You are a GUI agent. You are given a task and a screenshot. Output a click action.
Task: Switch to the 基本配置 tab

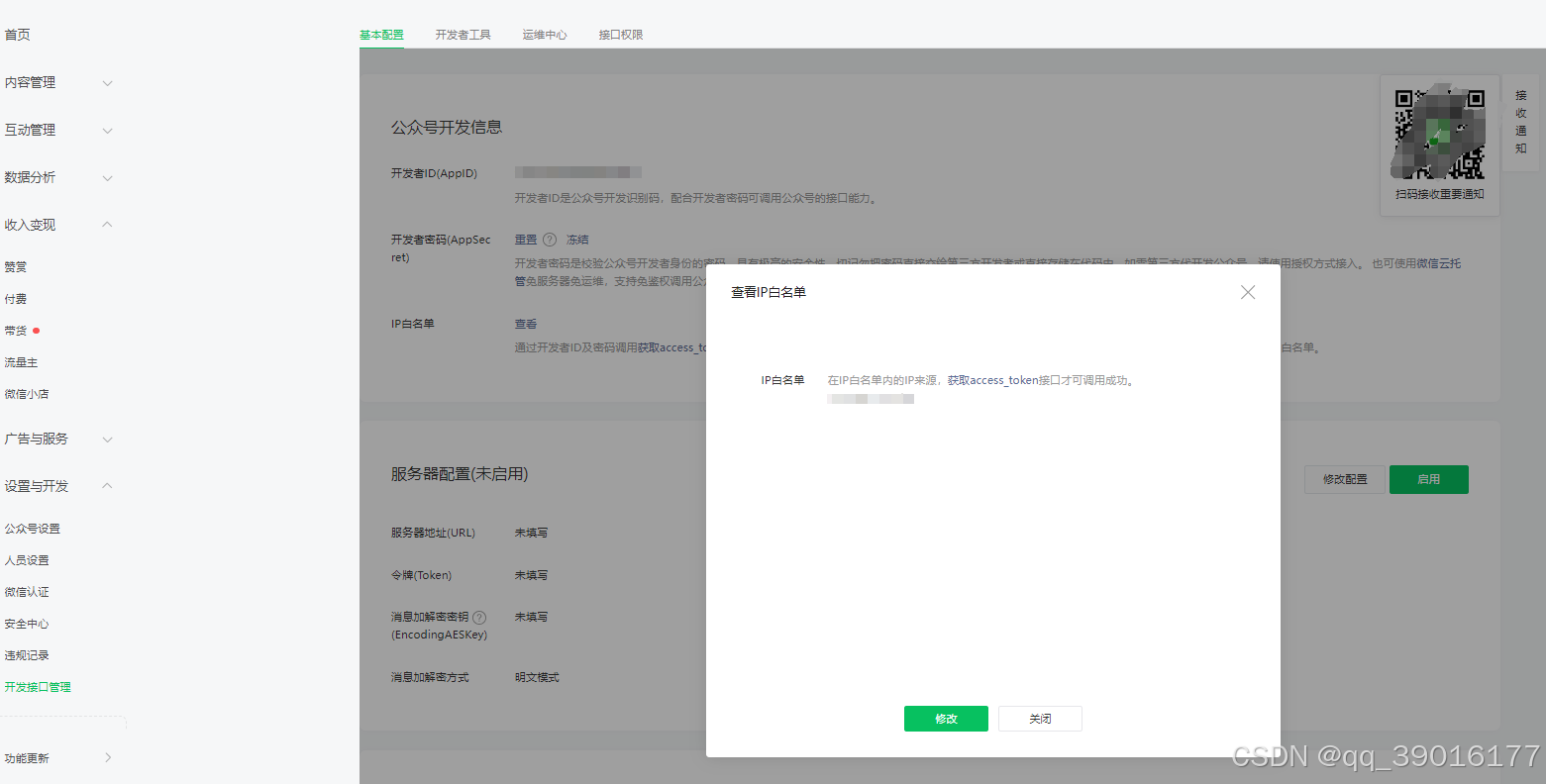[x=381, y=35]
